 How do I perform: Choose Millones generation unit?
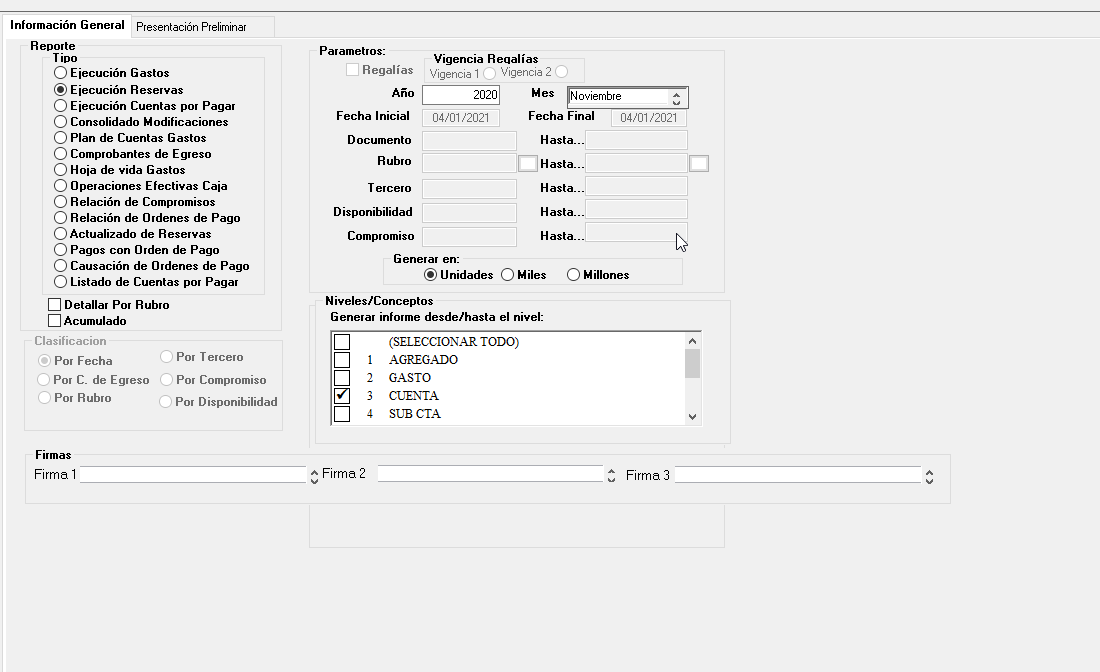pyautogui.click(x=573, y=275)
